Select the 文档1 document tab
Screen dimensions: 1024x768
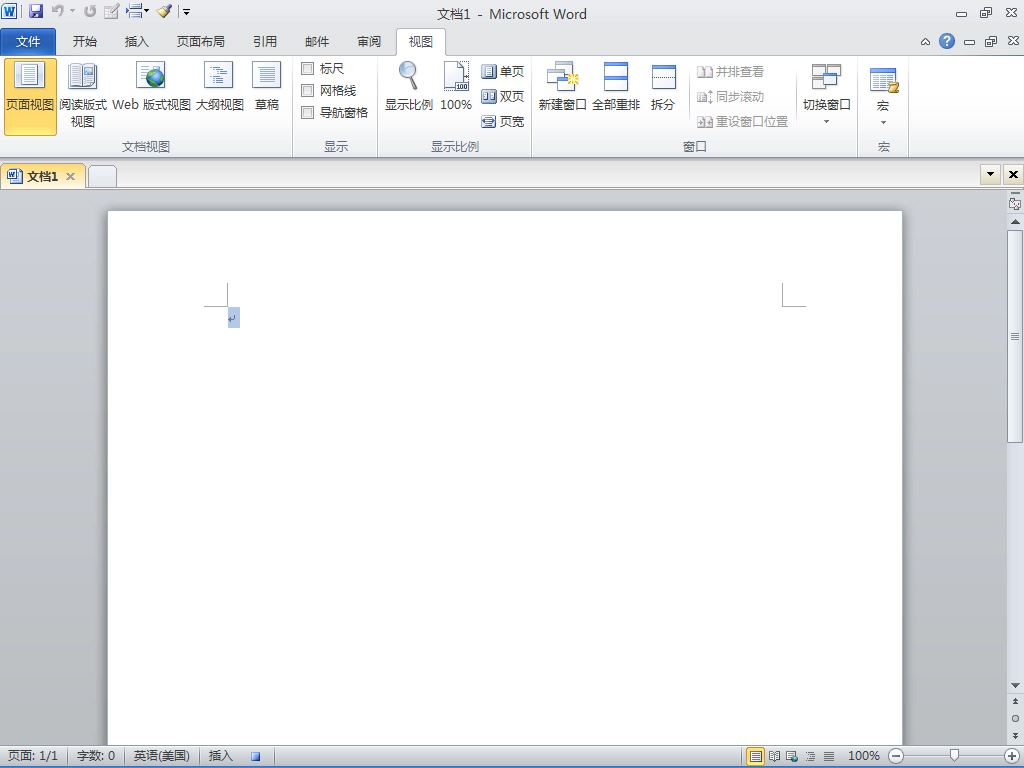[42, 176]
